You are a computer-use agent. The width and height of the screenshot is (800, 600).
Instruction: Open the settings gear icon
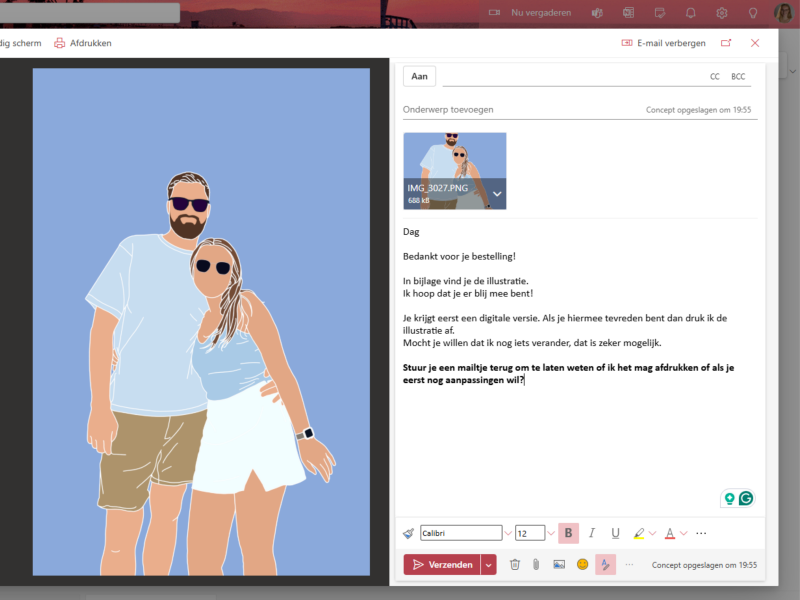[x=721, y=13]
